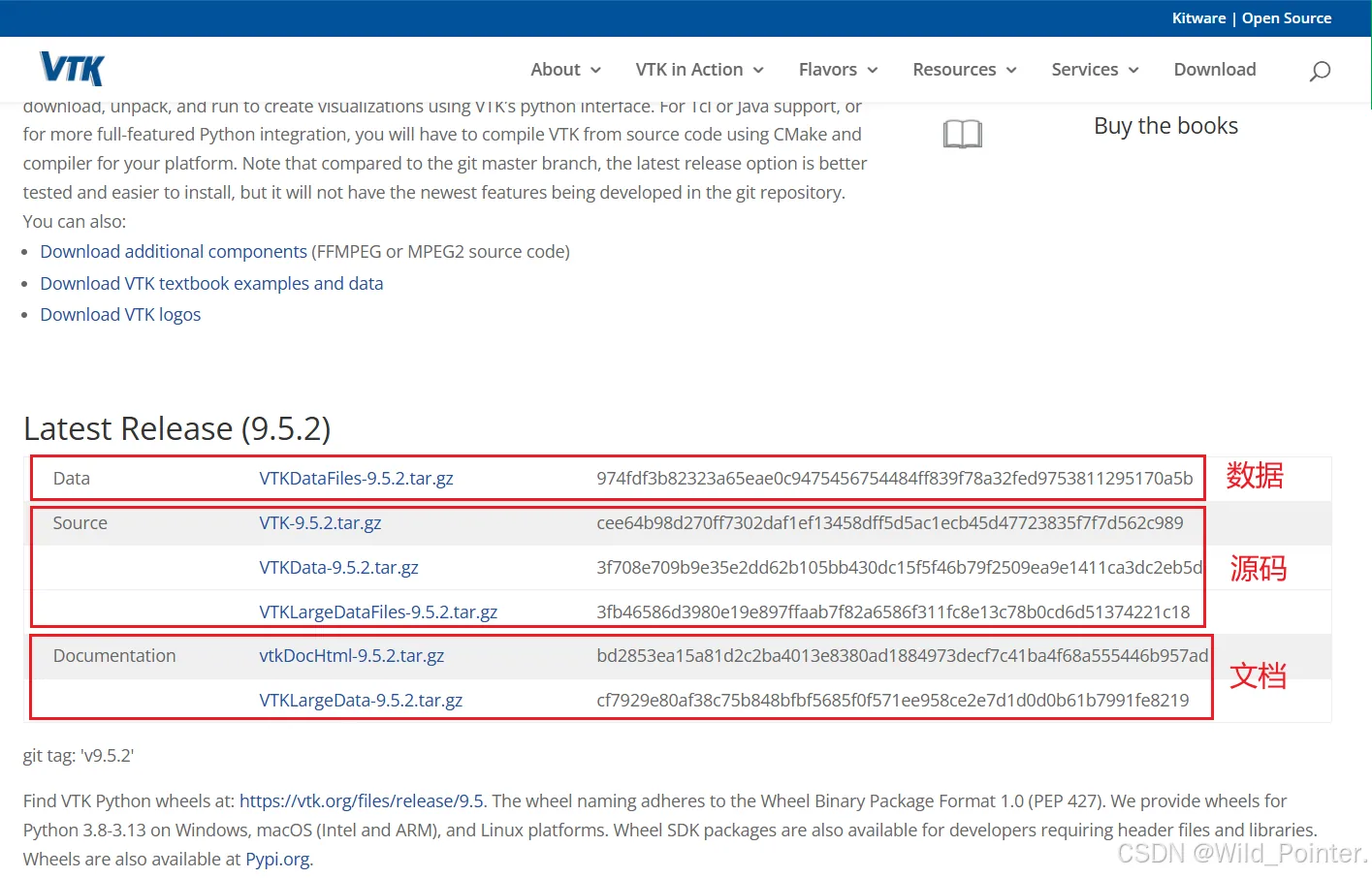Viewport: 1372px width, 878px height.
Task: Download VTK-9.5.2.tar.gz source file
Action: (320, 523)
